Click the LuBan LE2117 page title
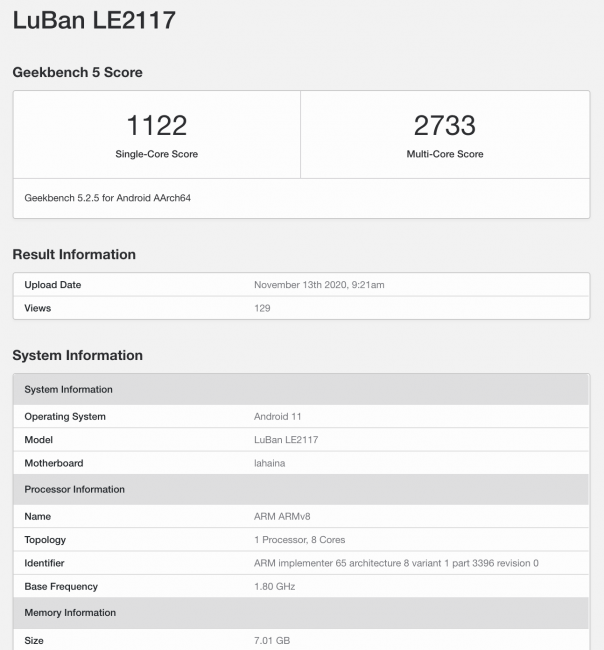 click(94, 19)
